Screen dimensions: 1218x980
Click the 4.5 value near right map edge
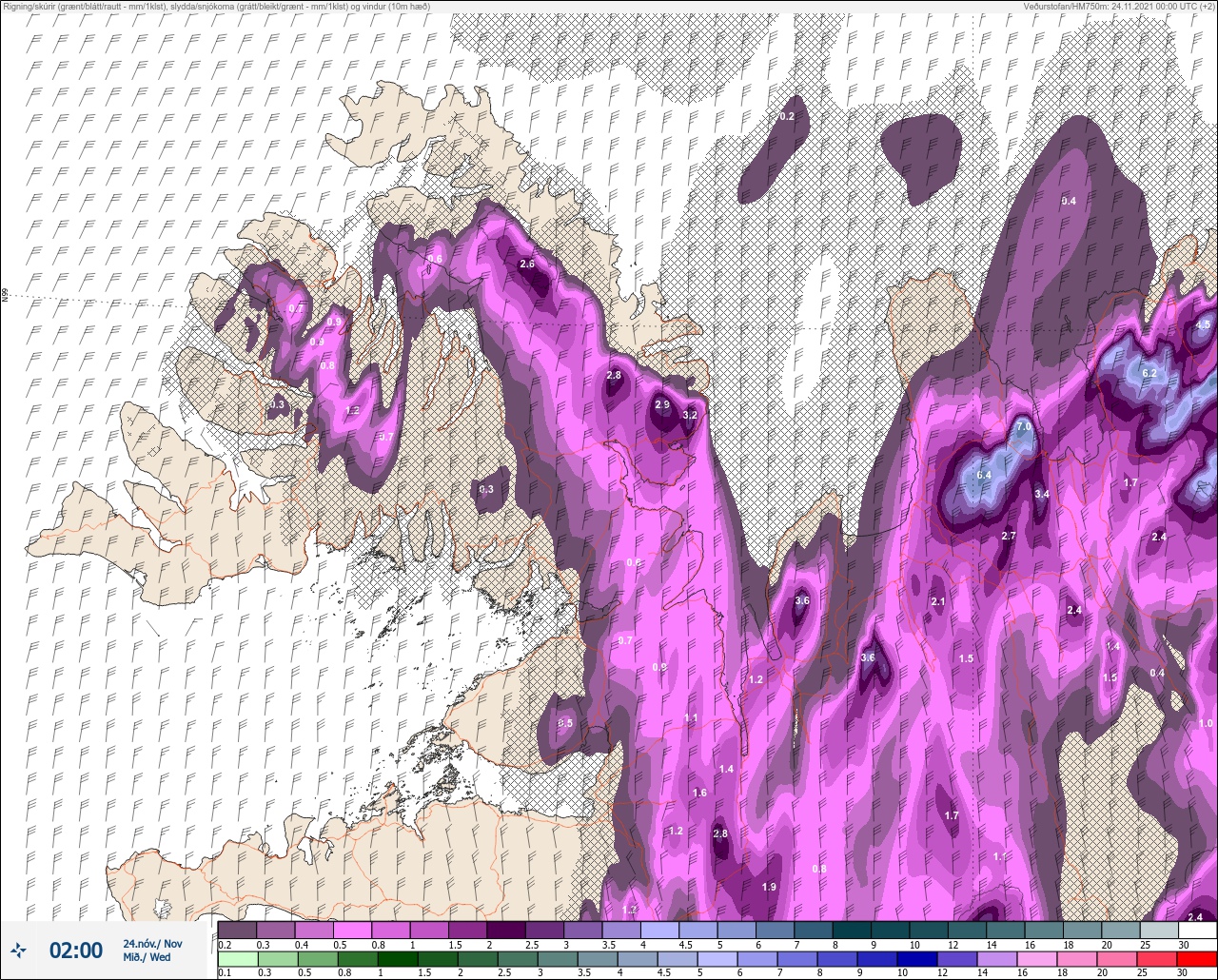[x=1203, y=324]
